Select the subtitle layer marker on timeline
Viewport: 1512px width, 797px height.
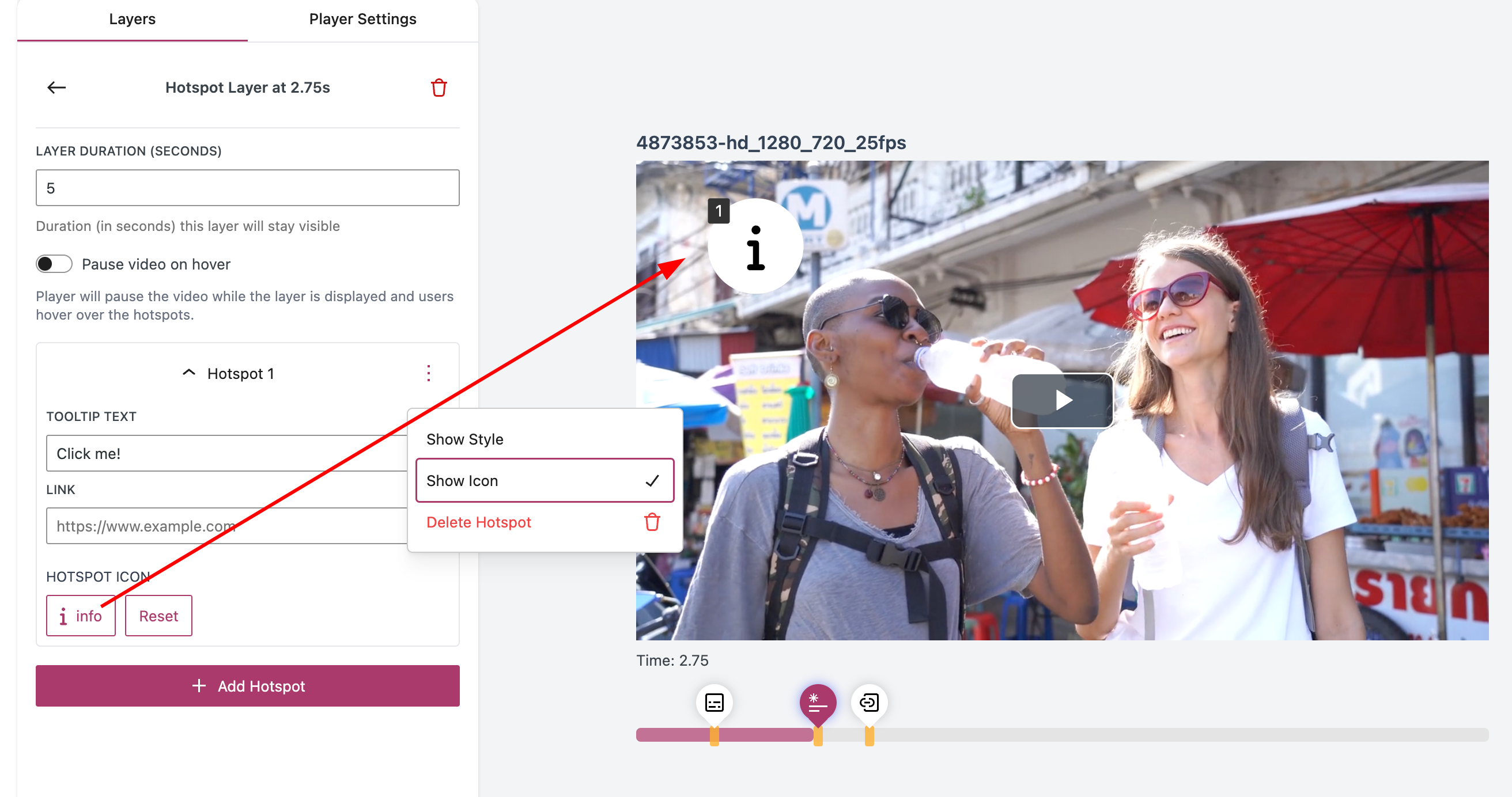714,702
